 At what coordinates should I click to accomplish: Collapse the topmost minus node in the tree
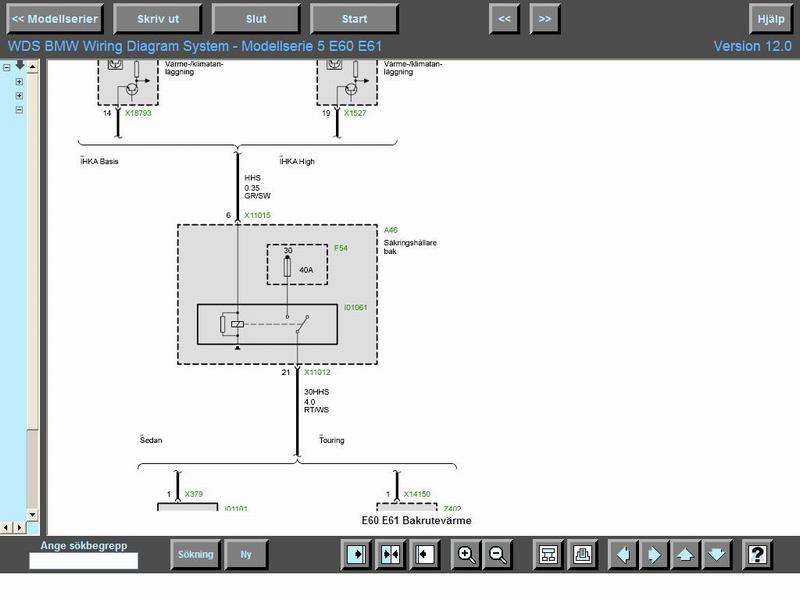tap(6, 68)
